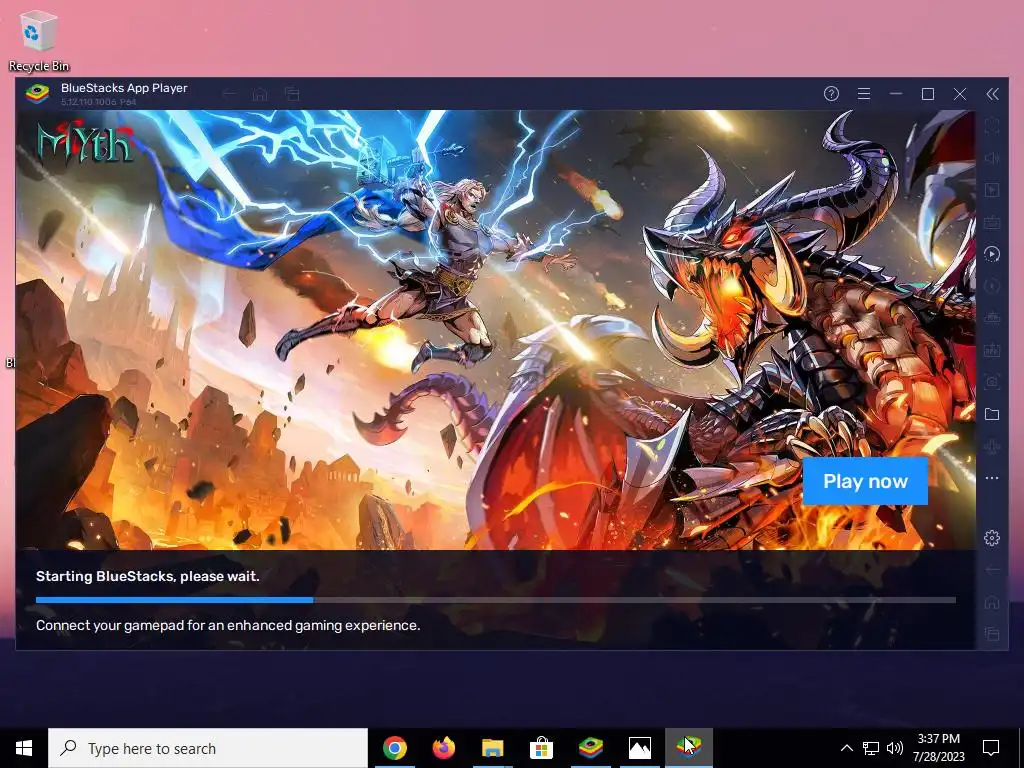Click the network icon in system tray
Screen dimensions: 1024x768
click(871, 748)
